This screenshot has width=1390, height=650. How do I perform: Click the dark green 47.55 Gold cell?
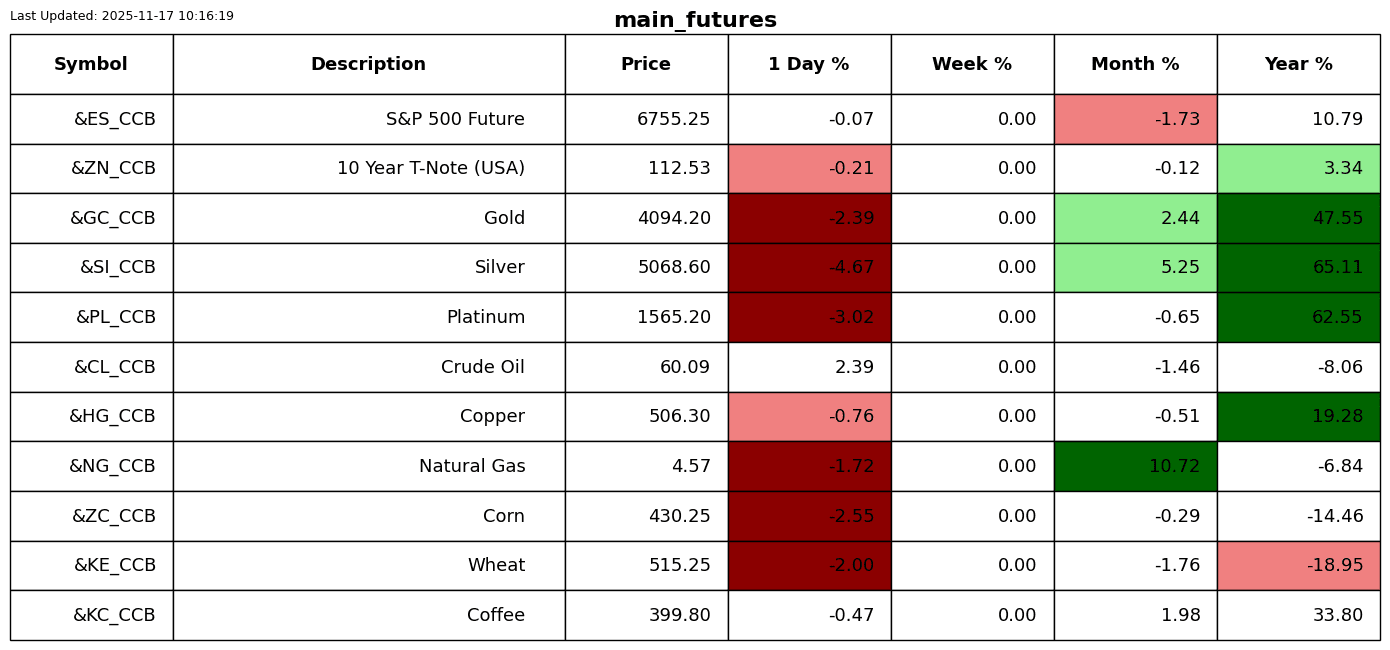point(1298,219)
